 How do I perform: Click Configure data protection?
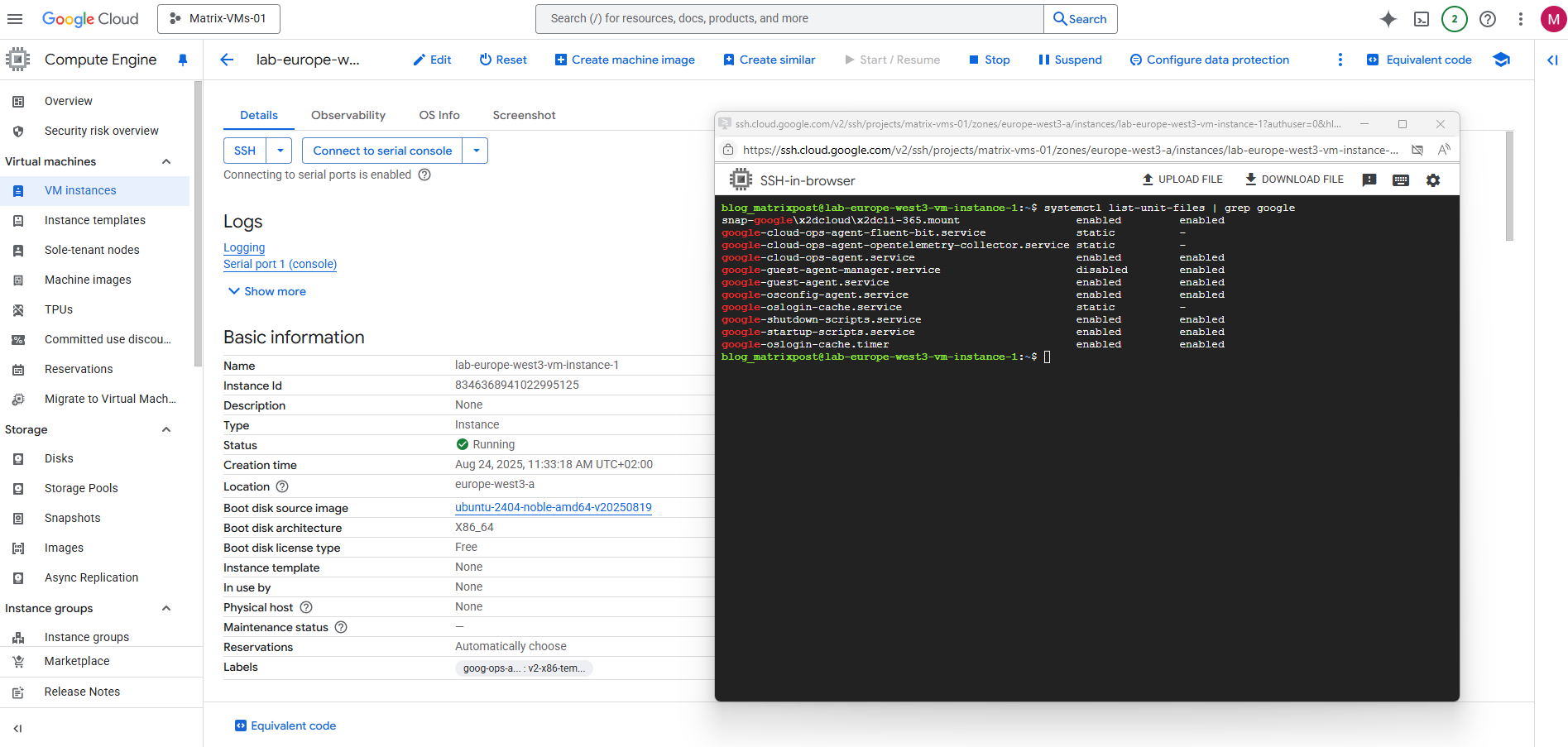1210,60
